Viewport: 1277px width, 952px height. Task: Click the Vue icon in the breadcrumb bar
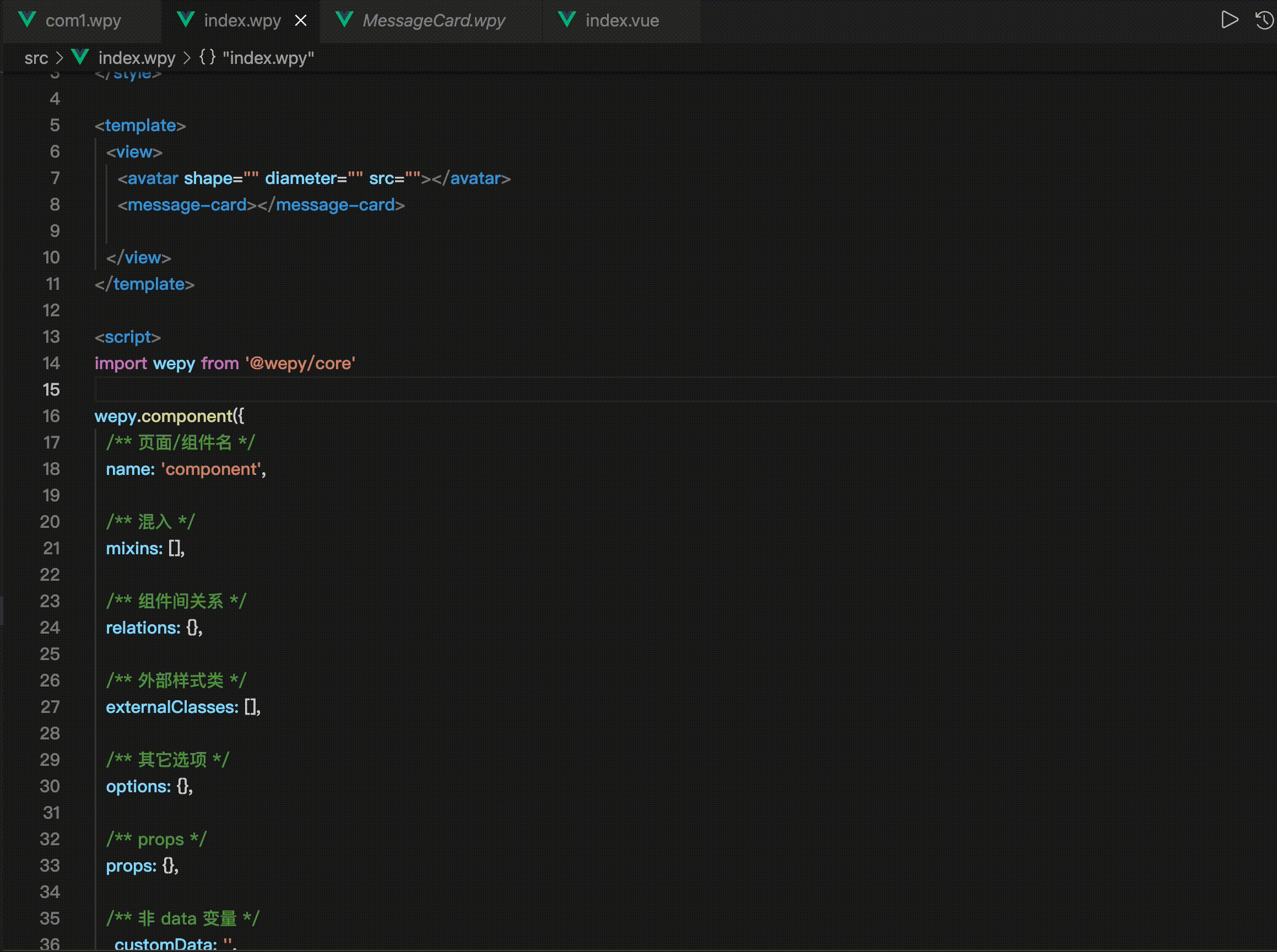coord(80,57)
